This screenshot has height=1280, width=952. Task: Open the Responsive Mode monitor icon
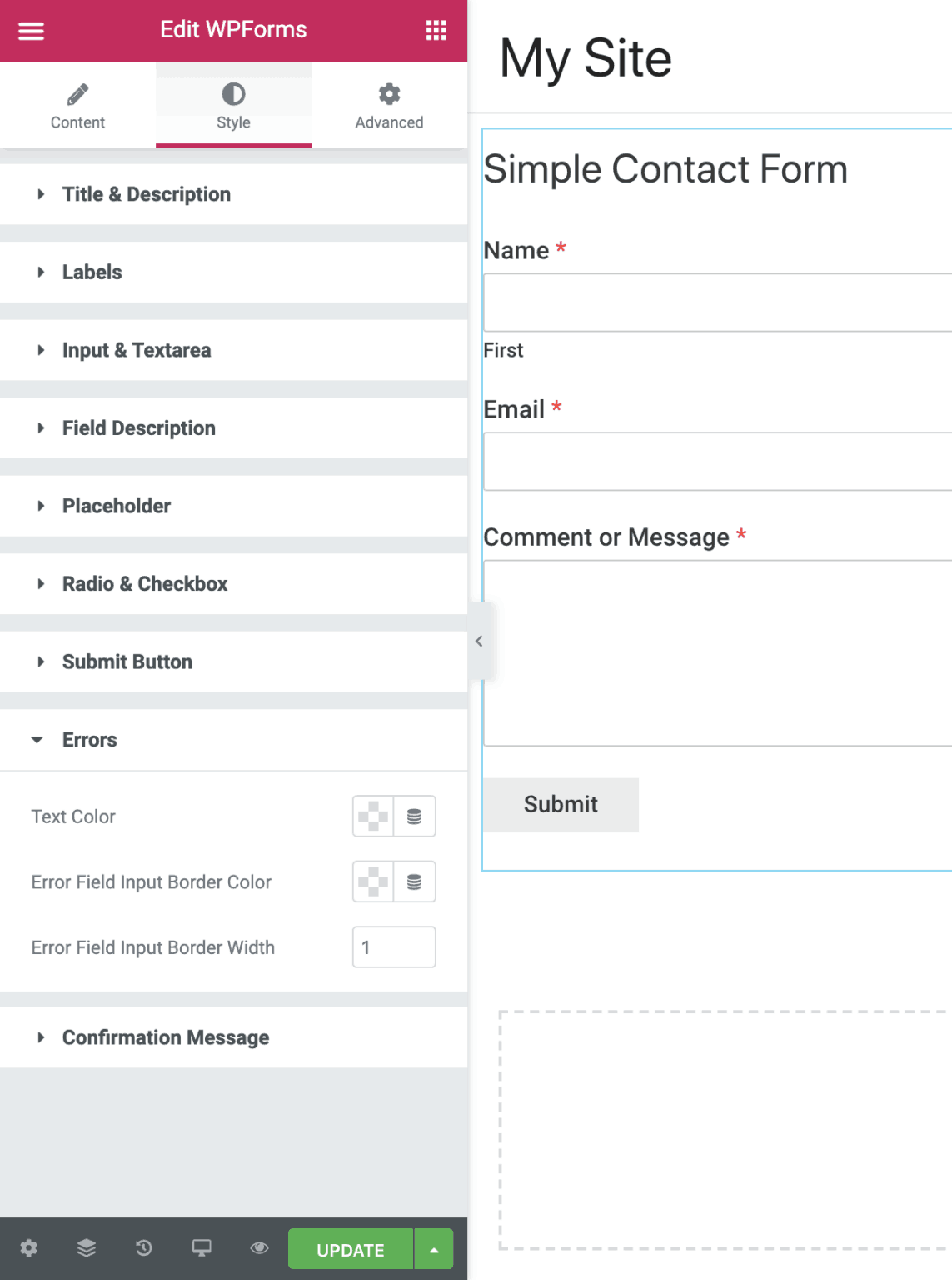[202, 1247]
